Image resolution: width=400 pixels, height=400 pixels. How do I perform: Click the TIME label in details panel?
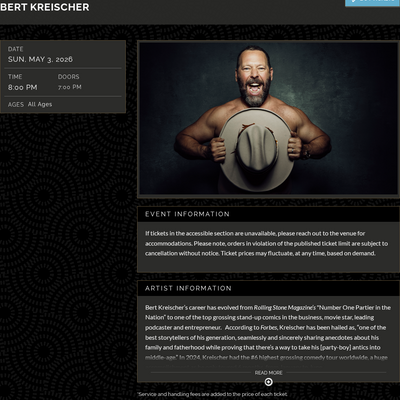15,77
